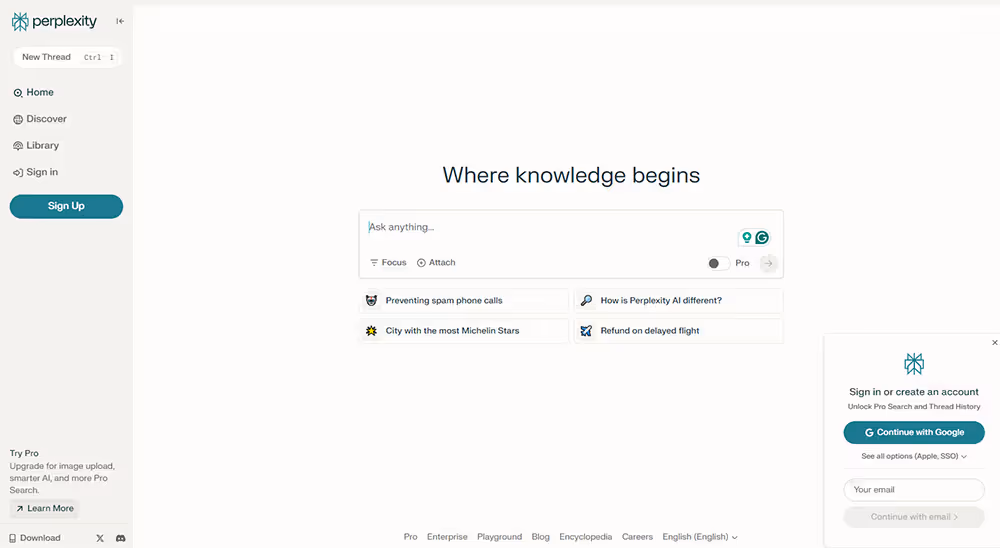This screenshot has height=548, width=1000.
Task: Click the Your email field
Action: pos(914,490)
